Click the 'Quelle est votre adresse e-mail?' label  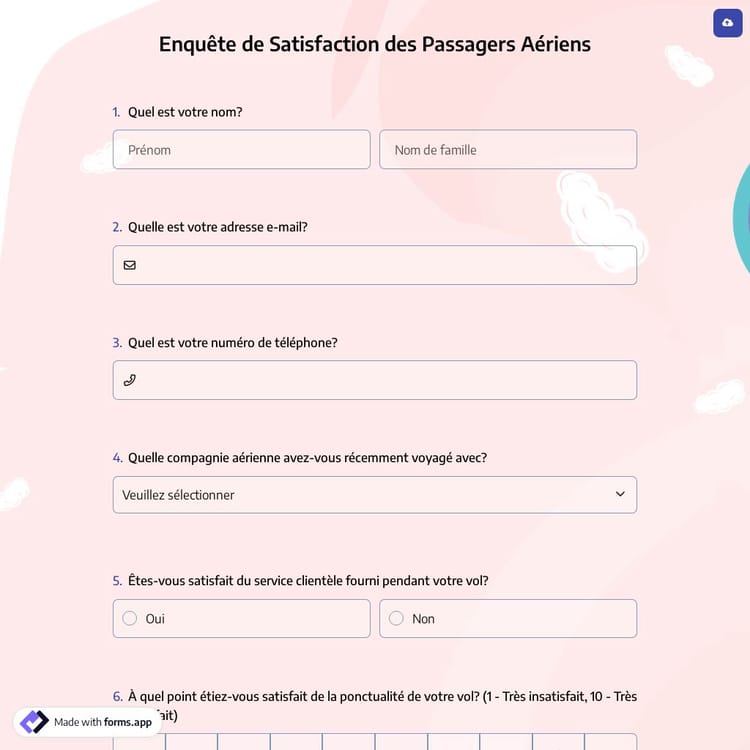218,227
